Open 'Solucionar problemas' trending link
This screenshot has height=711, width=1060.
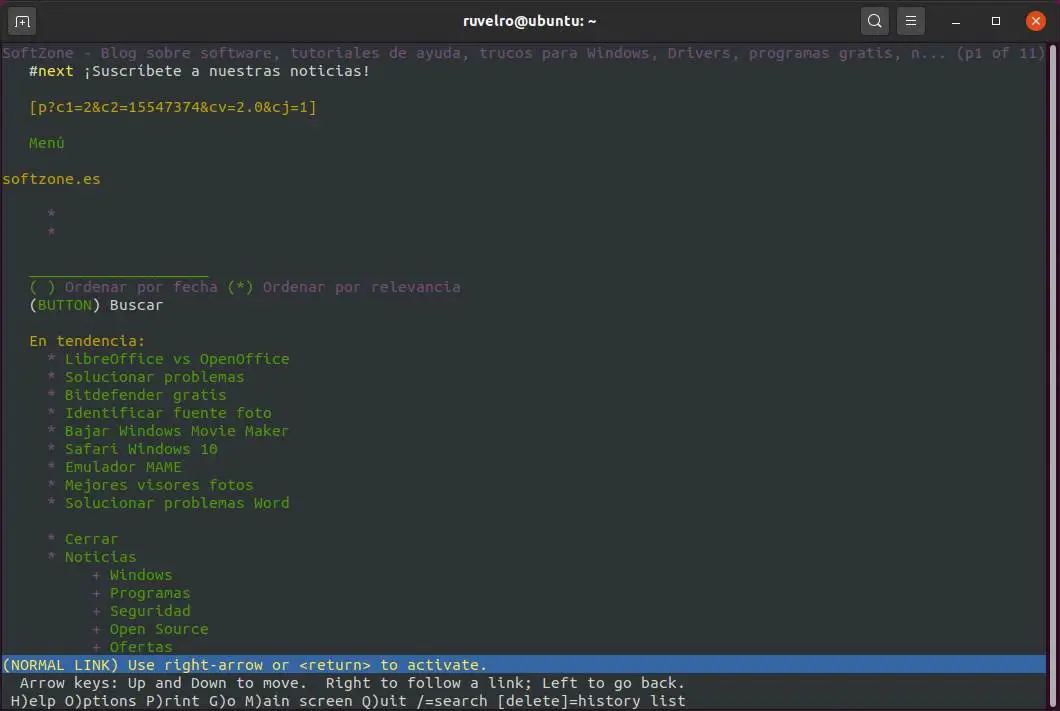155,377
